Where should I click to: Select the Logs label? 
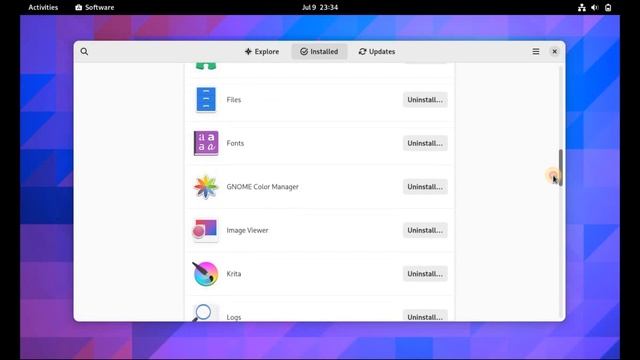(234, 317)
